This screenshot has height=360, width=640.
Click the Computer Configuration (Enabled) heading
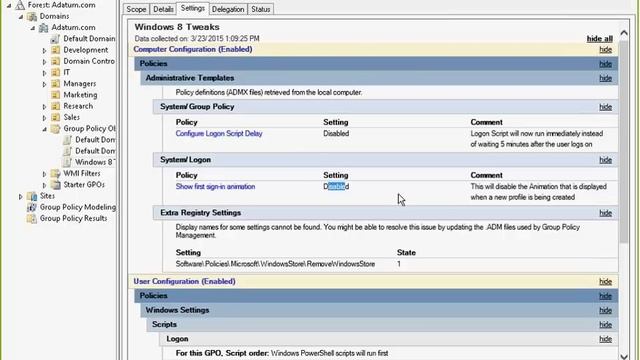193,49
